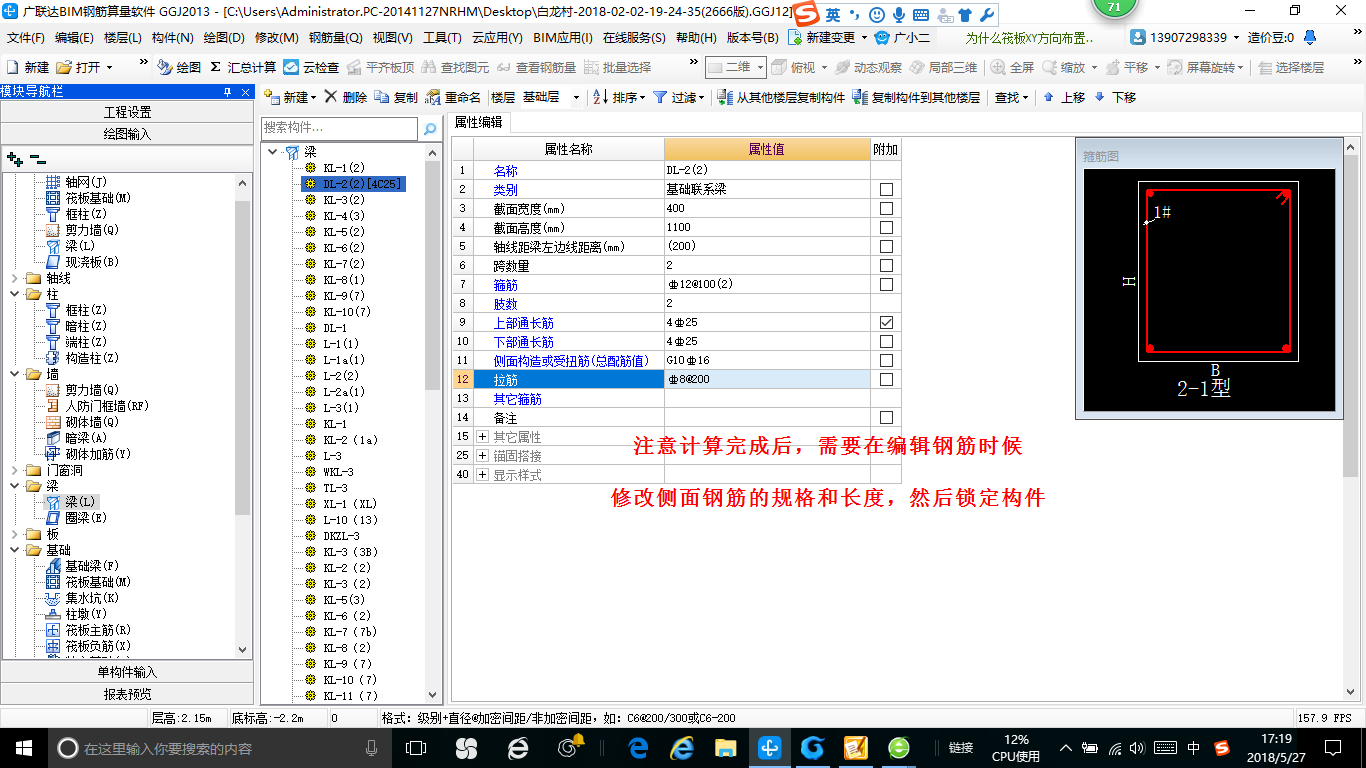Click 新建变更 toolbar button
Viewport: 1366px width, 768px height.
(827, 38)
